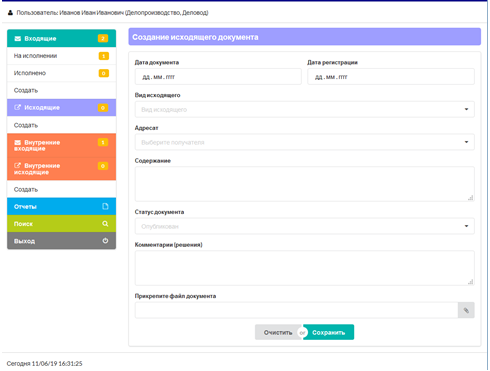Click the external-link icon in Внутренние исходящие
This screenshot has height=371, width=490.
(x=18, y=165)
